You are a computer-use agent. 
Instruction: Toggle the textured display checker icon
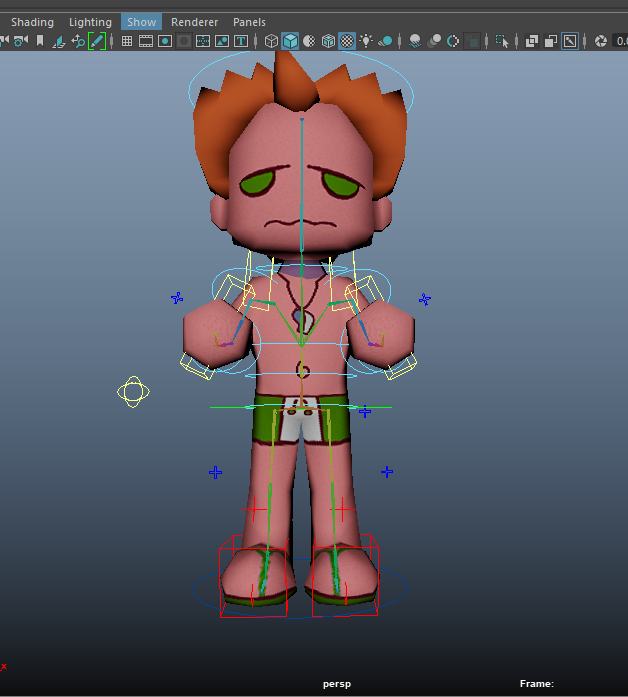click(x=347, y=41)
